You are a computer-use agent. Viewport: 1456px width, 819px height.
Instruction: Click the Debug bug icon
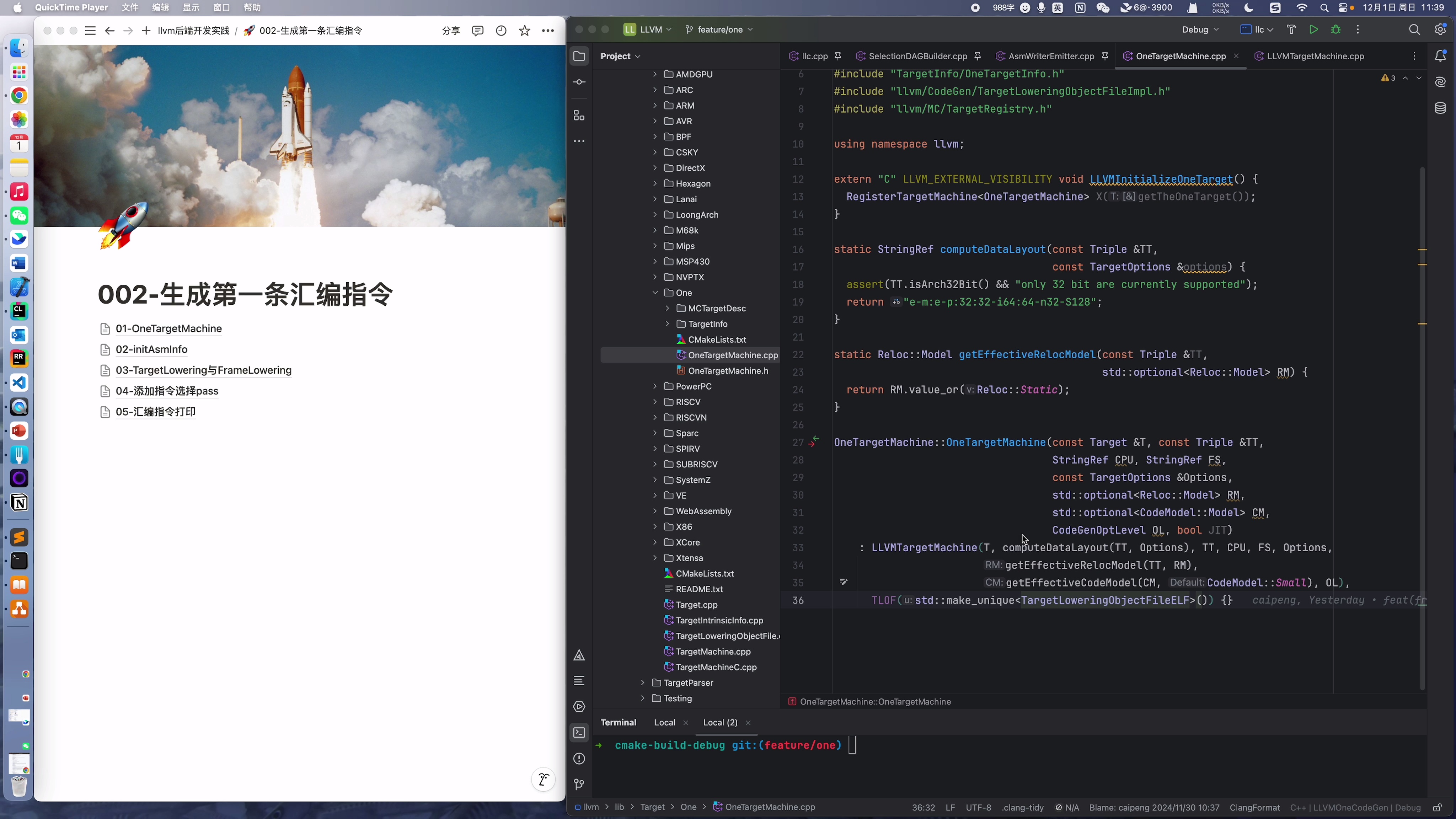[x=1335, y=30]
